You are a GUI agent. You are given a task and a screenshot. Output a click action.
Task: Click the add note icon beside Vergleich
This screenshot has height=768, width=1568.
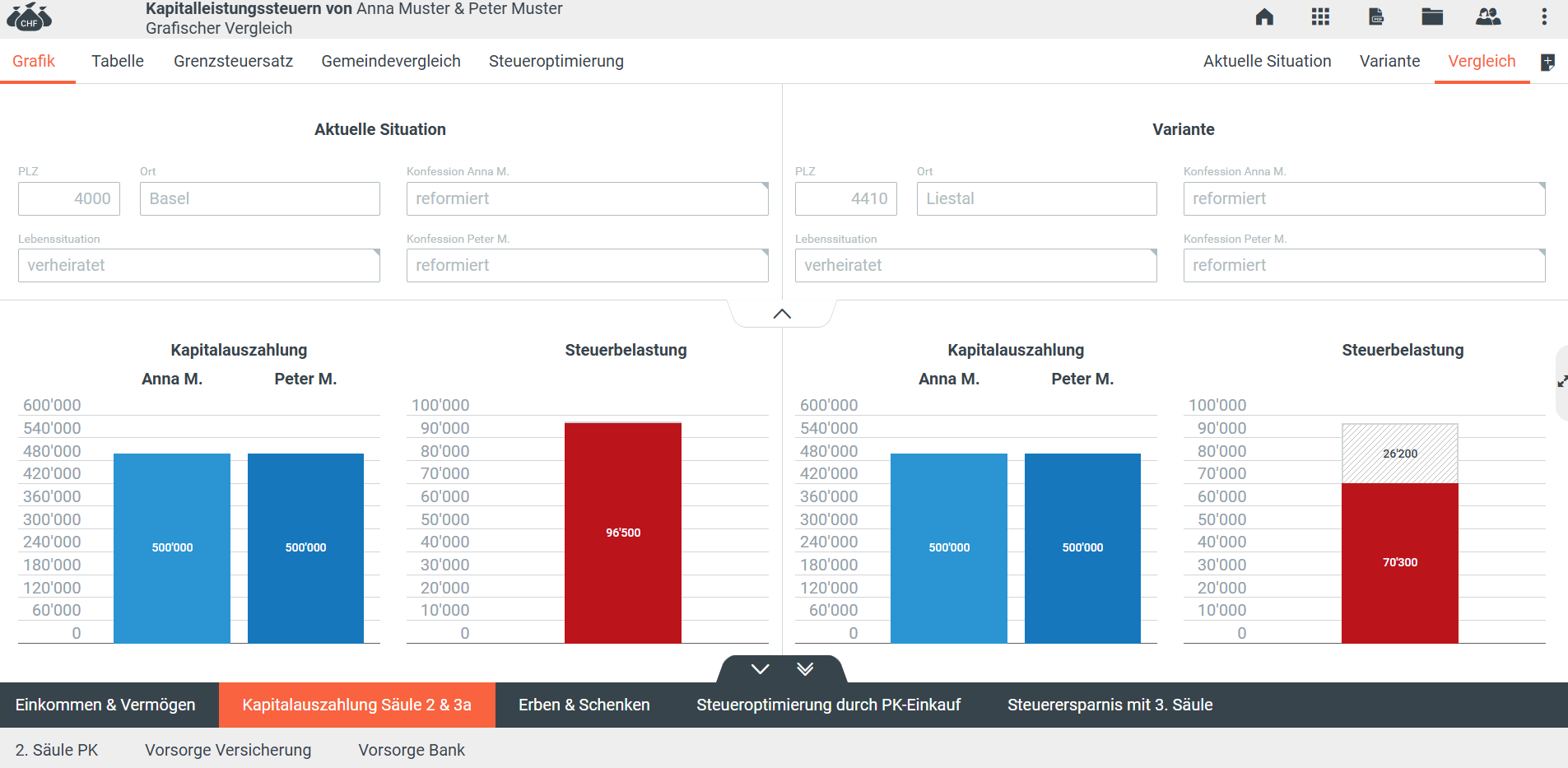pos(1547,63)
